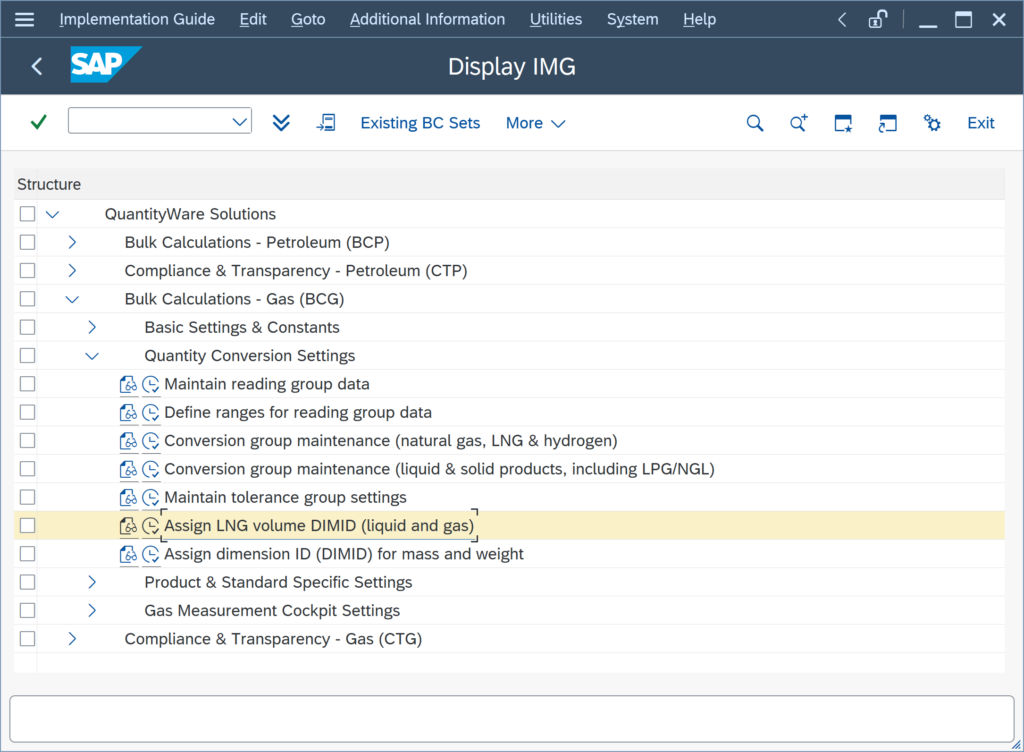The height and width of the screenshot is (752, 1024).
Task: Collapse Bulk Calculations - Gas (BCG) node
Action: pyautogui.click(x=72, y=299)
